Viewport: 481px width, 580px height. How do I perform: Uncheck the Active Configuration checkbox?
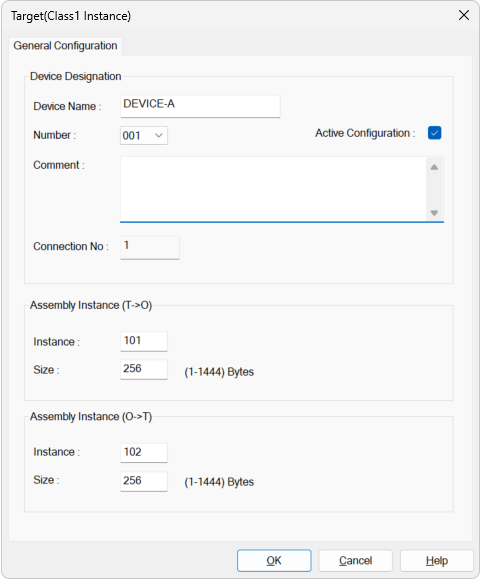pyautogui.click(x=434, y=133)
